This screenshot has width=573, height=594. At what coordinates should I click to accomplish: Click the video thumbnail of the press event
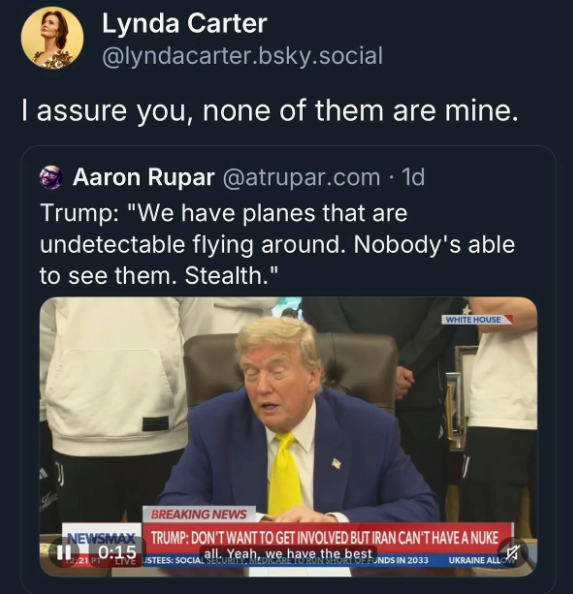click(288, 436)
